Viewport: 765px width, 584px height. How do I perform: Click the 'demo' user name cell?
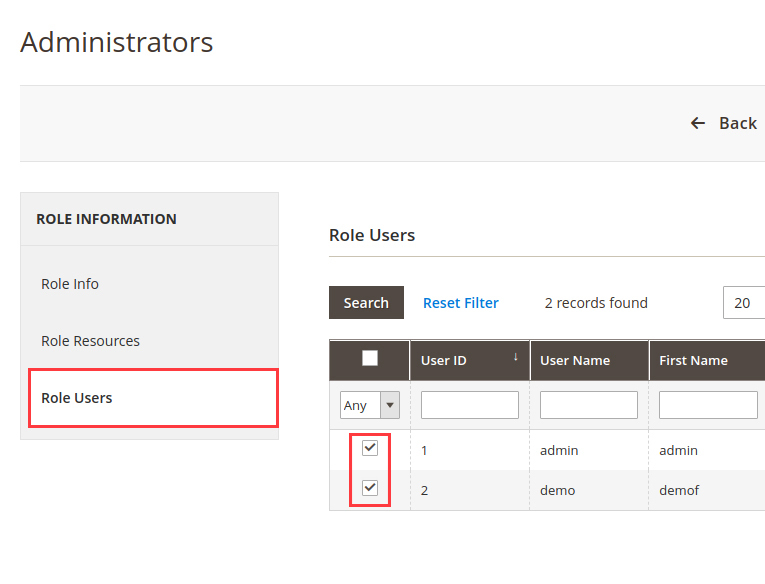[558, 490]
